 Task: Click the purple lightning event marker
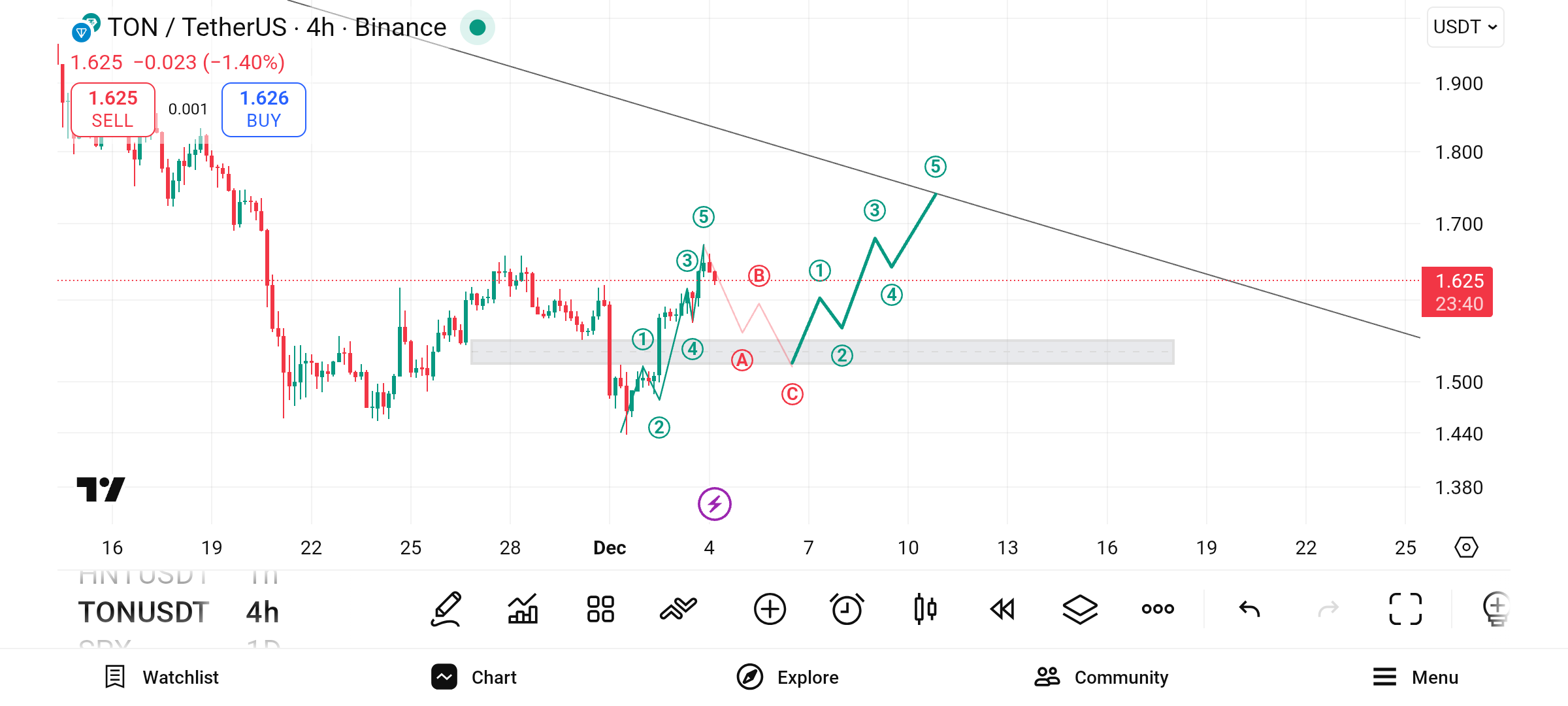click(714, 504)
